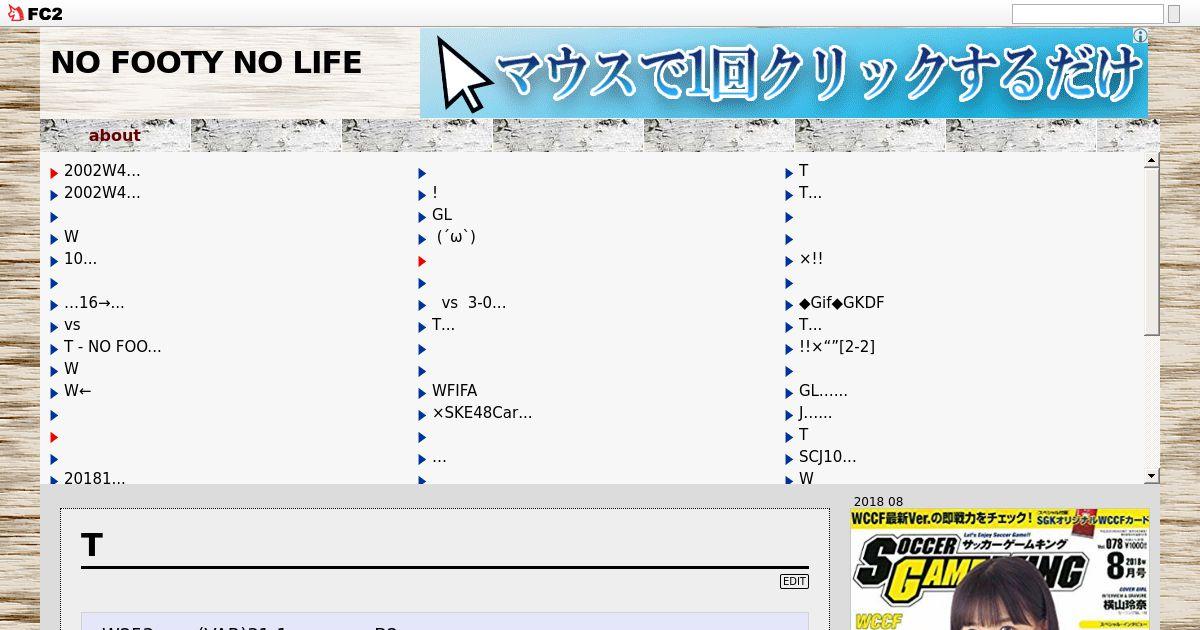Click the FC2 search input field
Screen dimensions: 1200x630
click(x=1088, y=14)
